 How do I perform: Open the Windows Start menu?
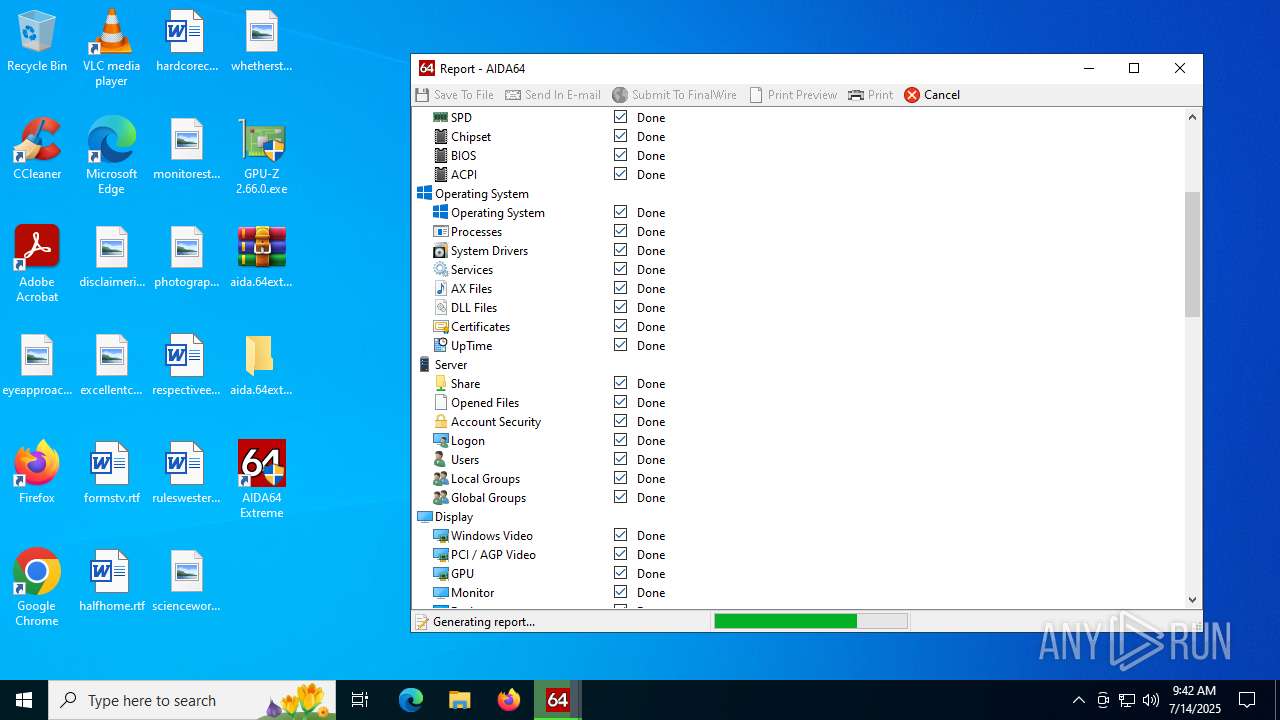24,700
